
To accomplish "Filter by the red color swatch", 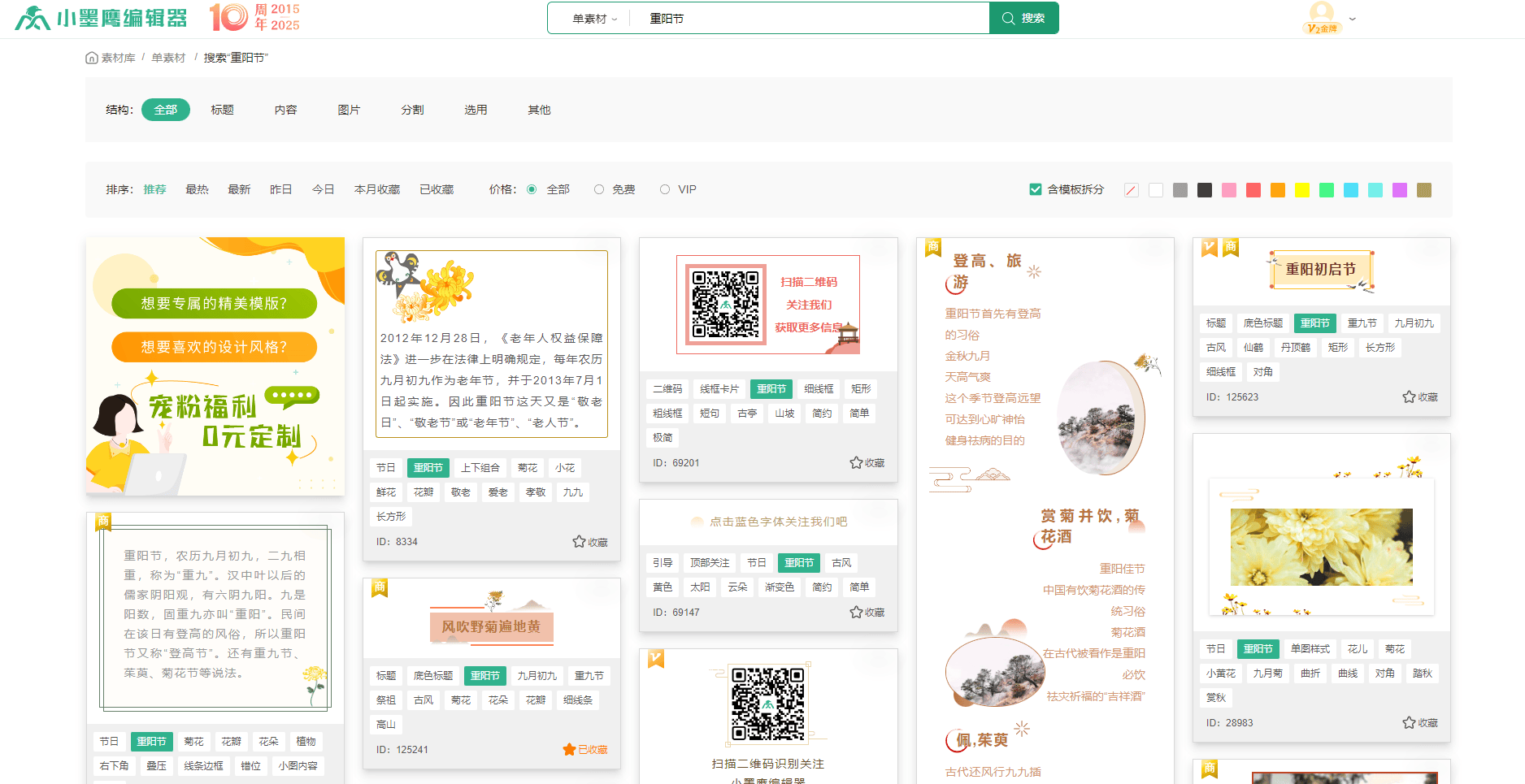I will coord(1253,190).
